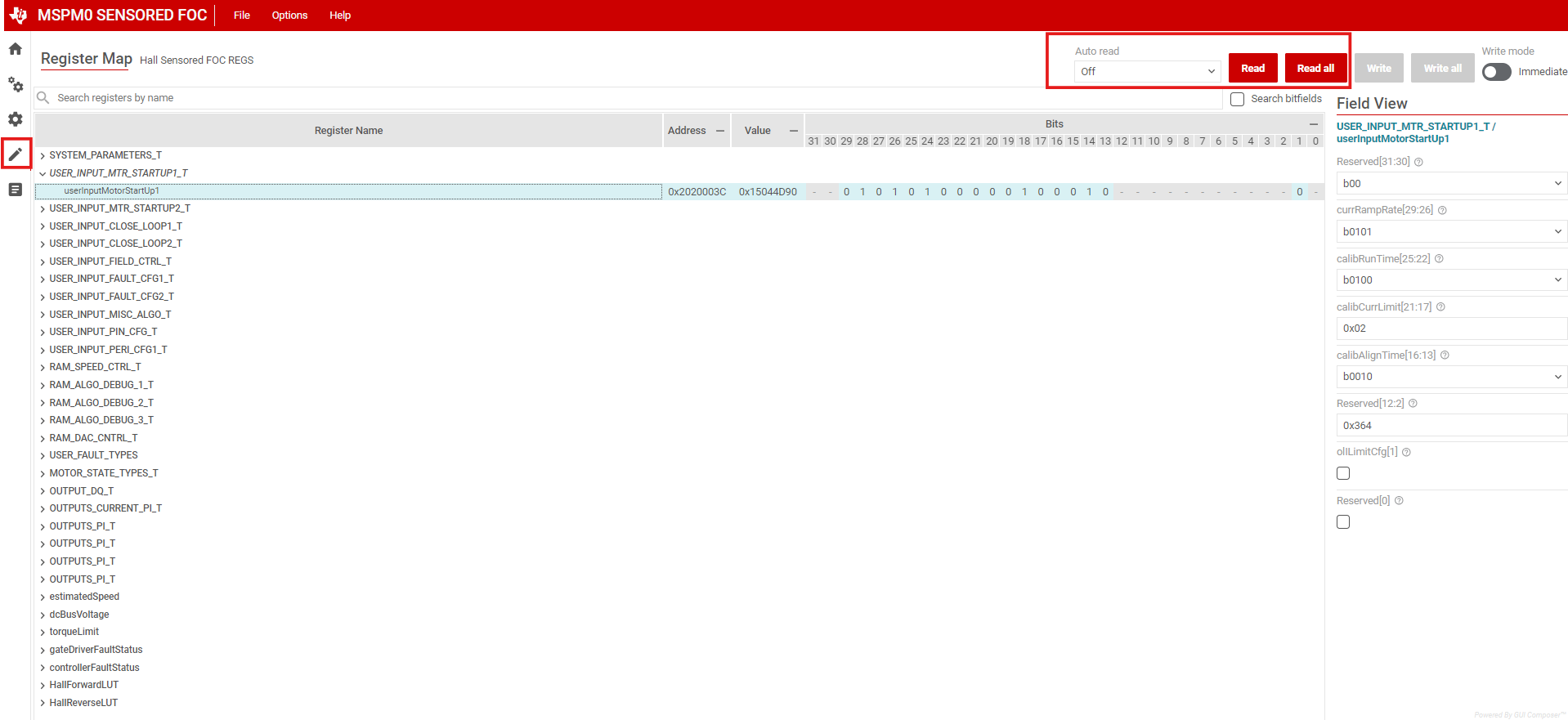Expand the SYSTEM_PARAMETERS_T register group
Image resolution: width=1568 pixels, height=720 pixels.
click(x=43, y=155)
